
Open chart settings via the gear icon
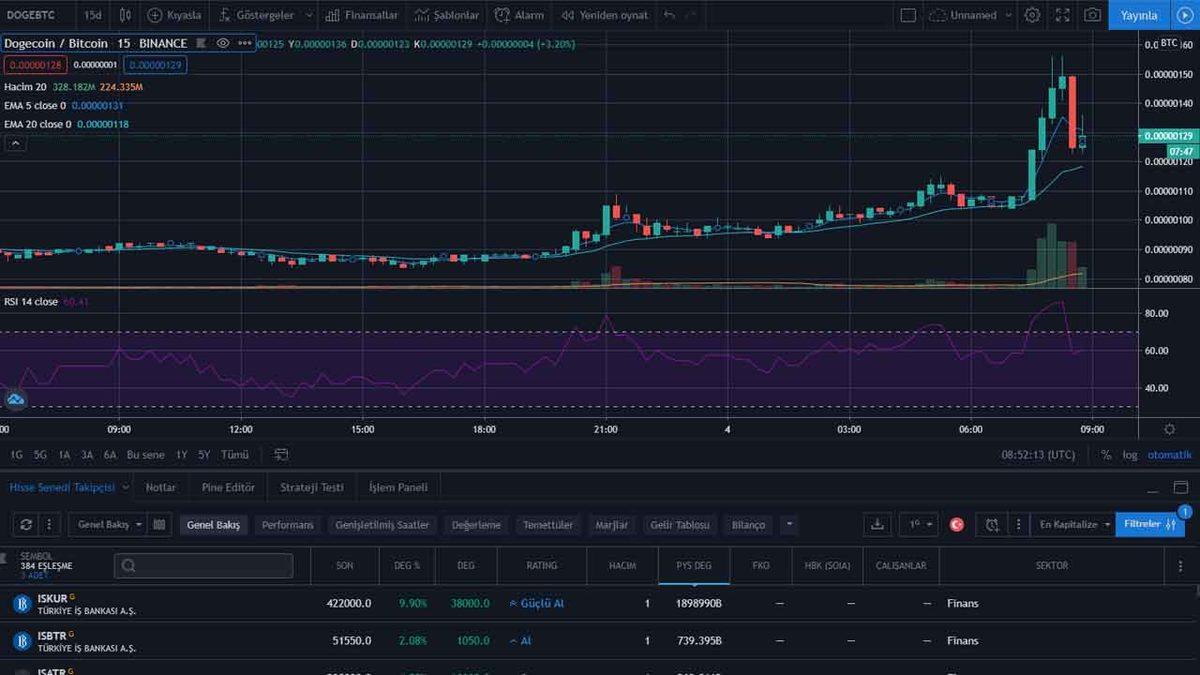pyautogui.click(x=1033, y=15)
